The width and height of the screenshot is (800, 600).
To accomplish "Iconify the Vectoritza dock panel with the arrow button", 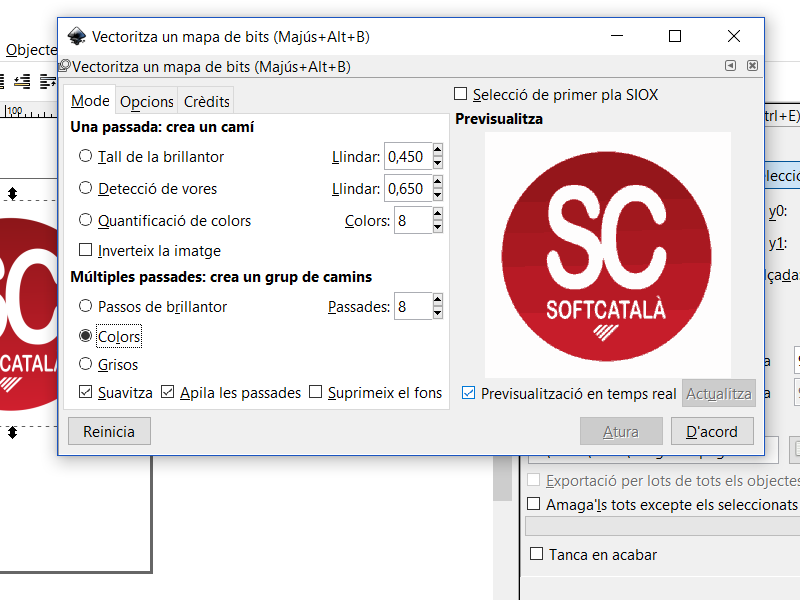I will coord(731,65).
